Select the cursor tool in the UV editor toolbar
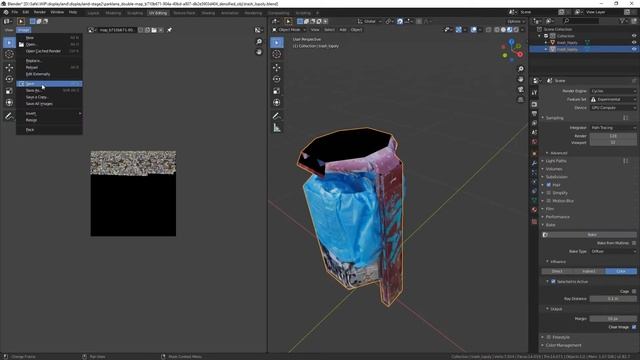The width and height of the screenshot is (640, 360). coord(9,54)
